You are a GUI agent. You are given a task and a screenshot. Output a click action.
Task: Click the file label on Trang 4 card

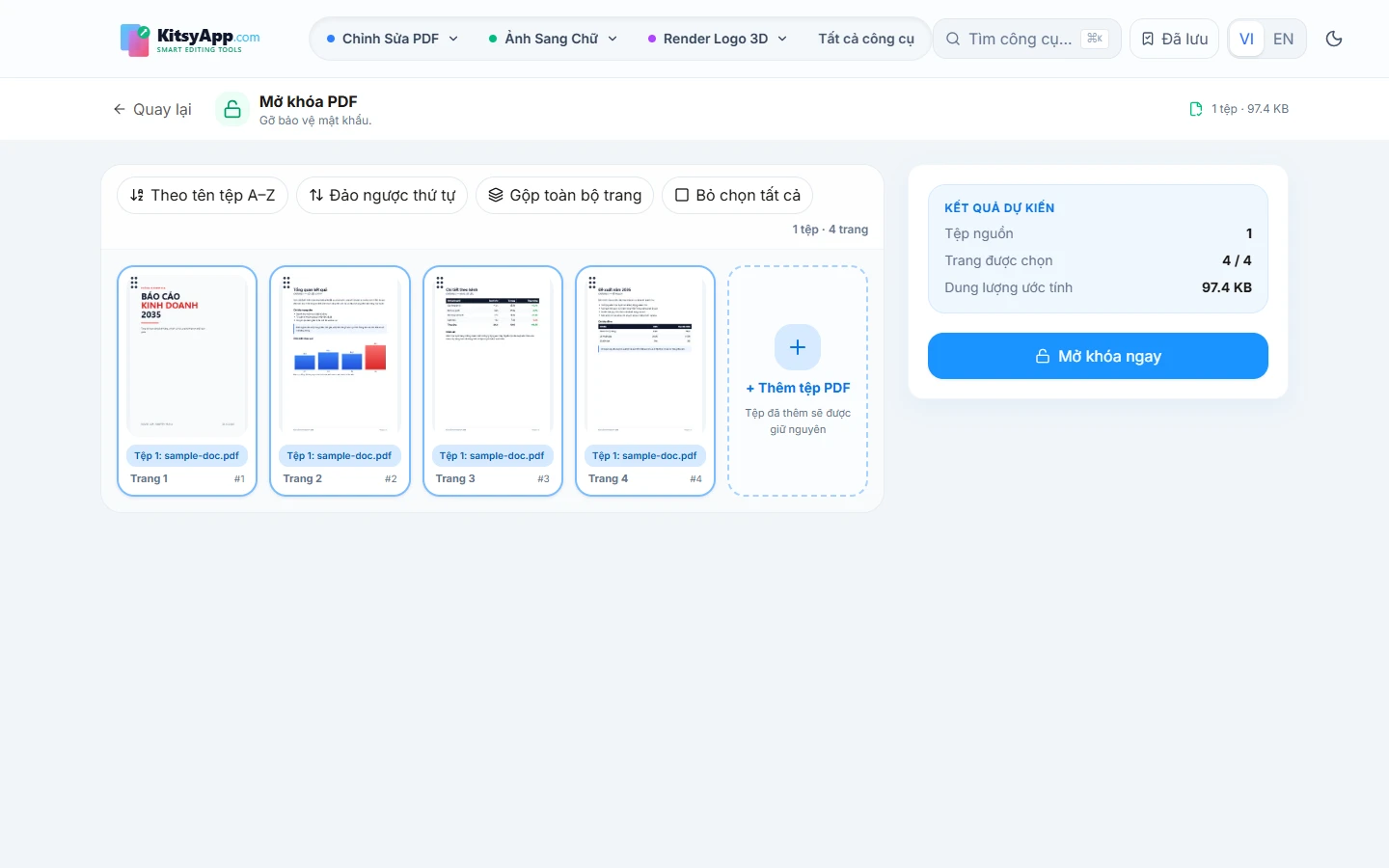coord(645,455)
